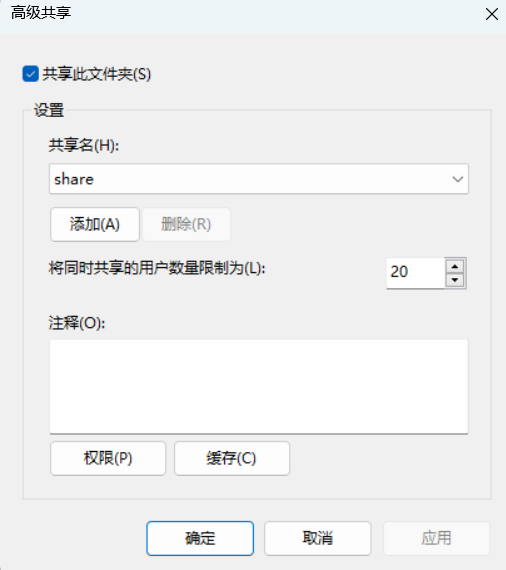The height and width of the screenshot is (570, 506).
Task: Decrease the user limit with the down arrow
Action: click(455, 280)
